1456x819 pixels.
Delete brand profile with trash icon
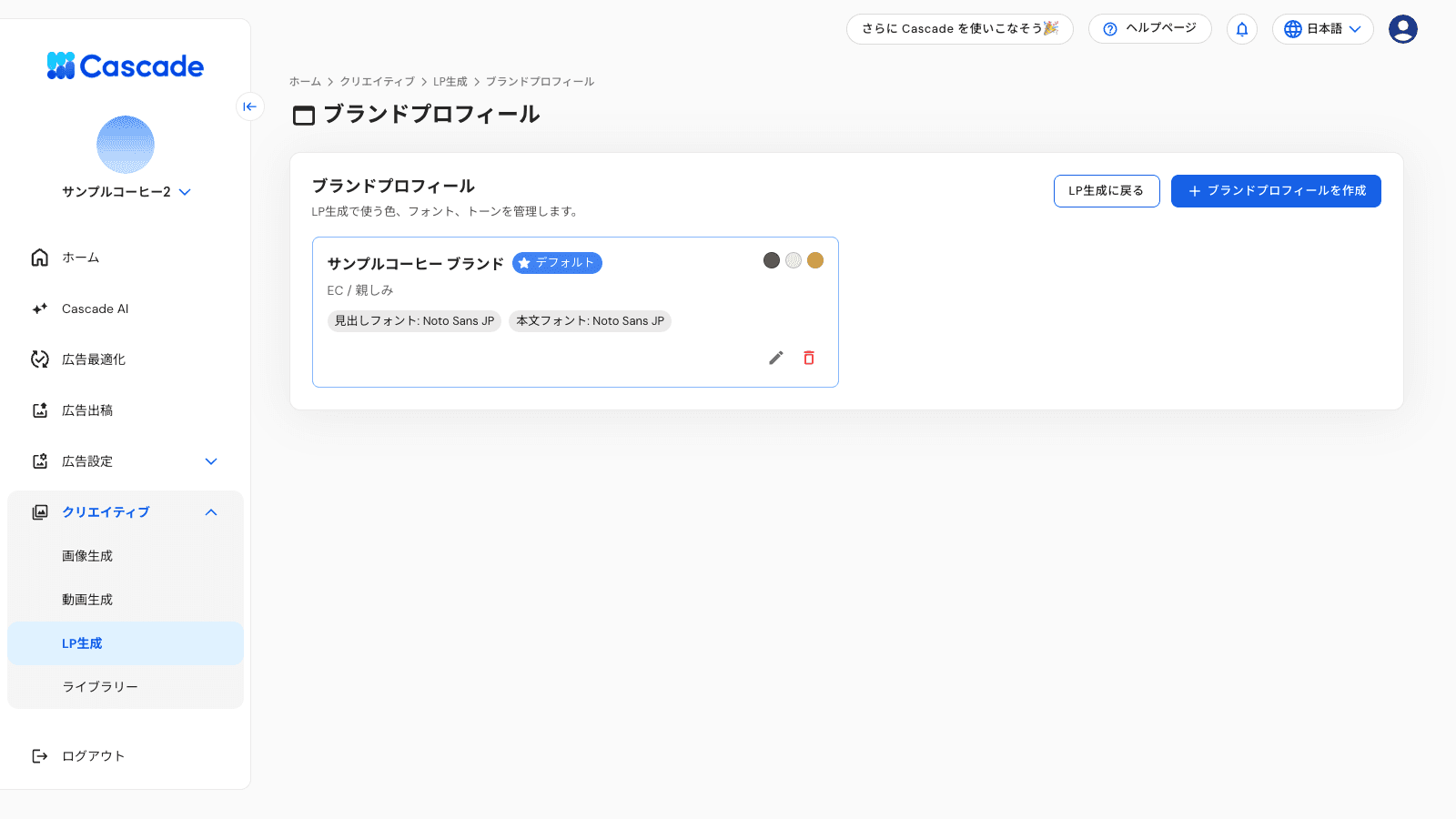[809, 358]
